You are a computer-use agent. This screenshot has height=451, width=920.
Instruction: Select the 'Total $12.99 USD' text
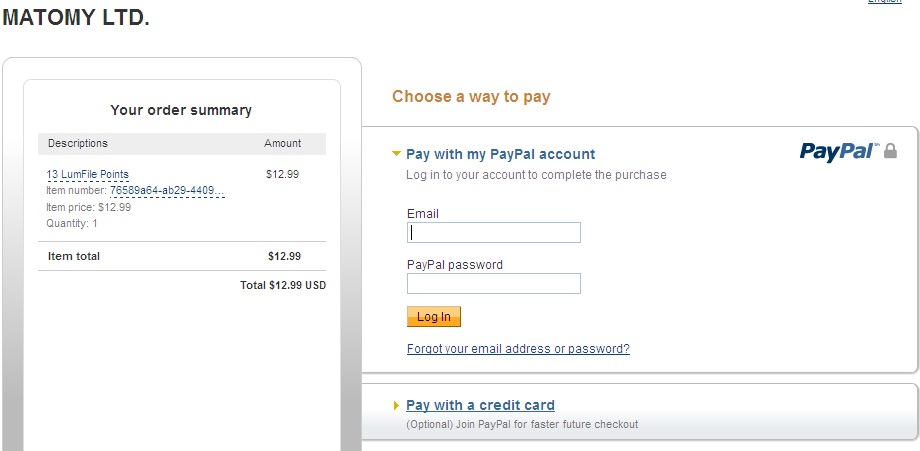[283, 285]
